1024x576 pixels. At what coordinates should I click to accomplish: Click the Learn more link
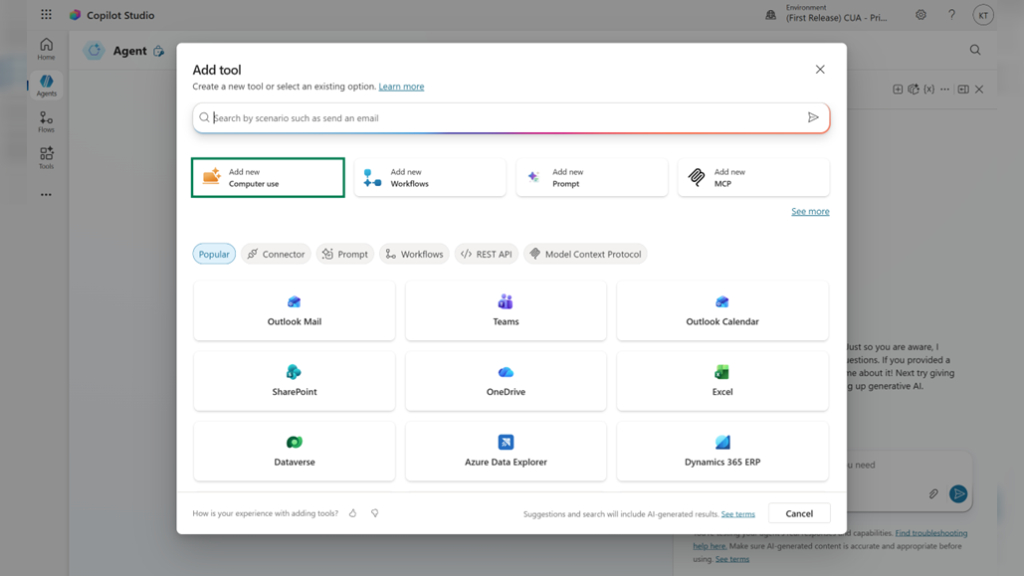point(401,86)
